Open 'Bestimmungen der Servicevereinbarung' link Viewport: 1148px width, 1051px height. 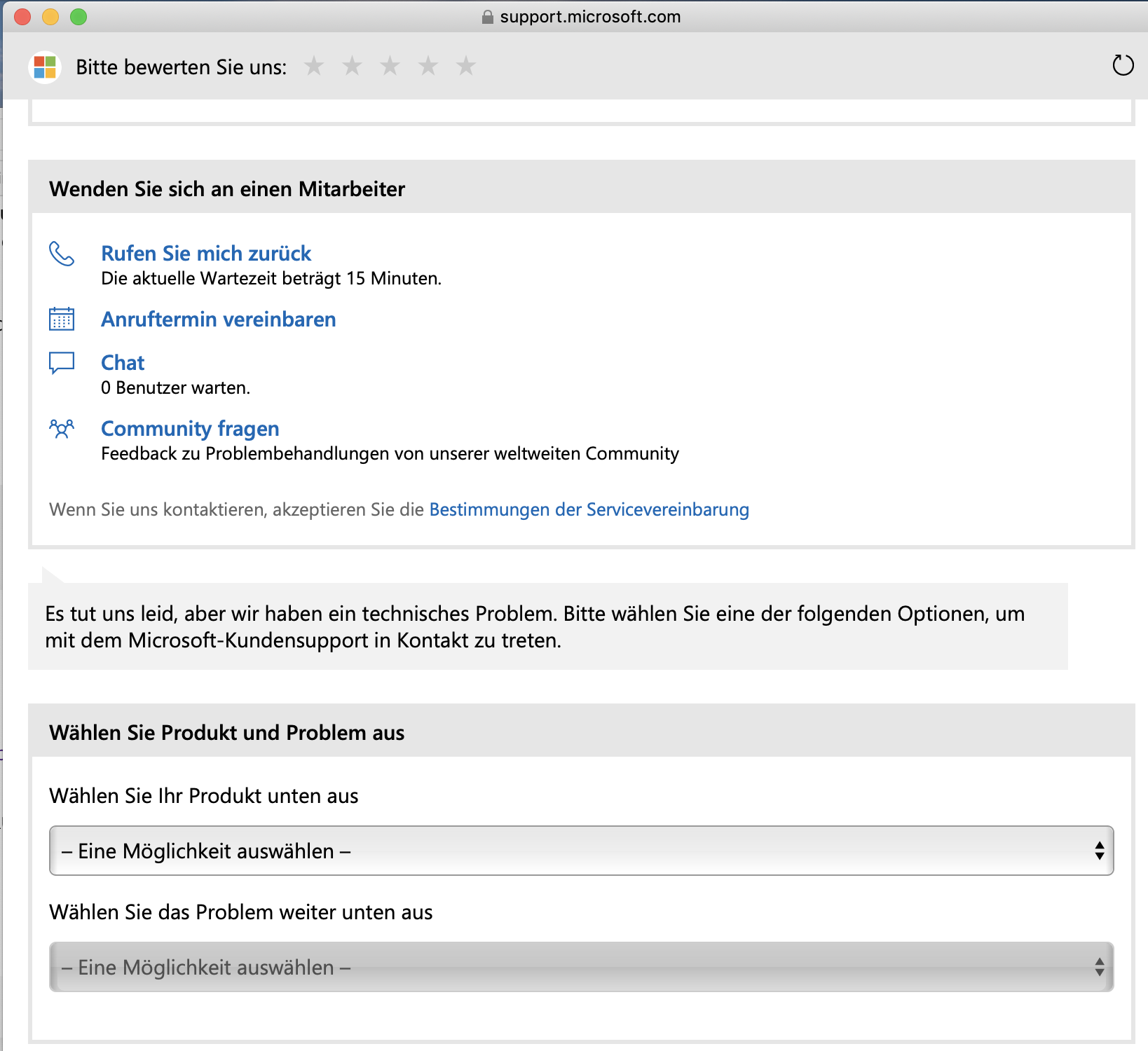coord(589,509)
